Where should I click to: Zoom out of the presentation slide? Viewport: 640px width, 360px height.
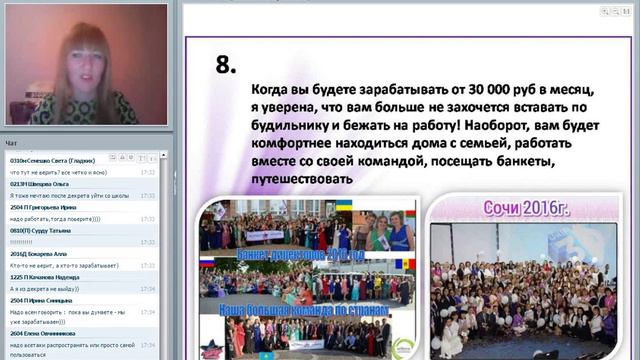[x=615, y=11]
